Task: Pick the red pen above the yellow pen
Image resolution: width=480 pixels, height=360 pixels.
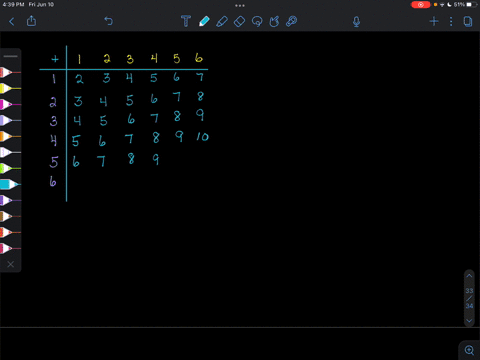Action: click(x=10, y=72)
